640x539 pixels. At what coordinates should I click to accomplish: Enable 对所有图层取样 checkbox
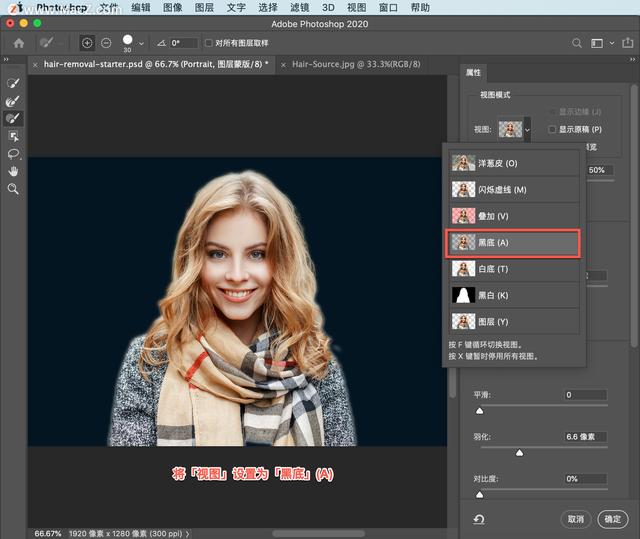(208, 43)
